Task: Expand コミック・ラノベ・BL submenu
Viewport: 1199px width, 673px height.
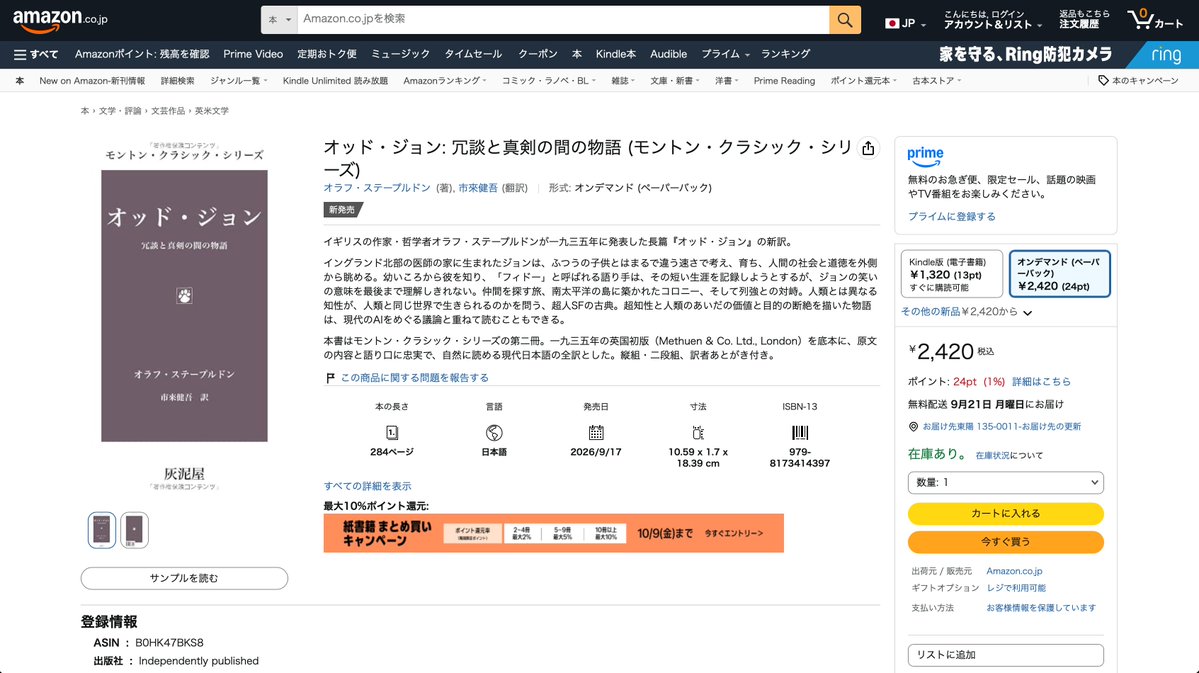Action: tap(548, 80)
